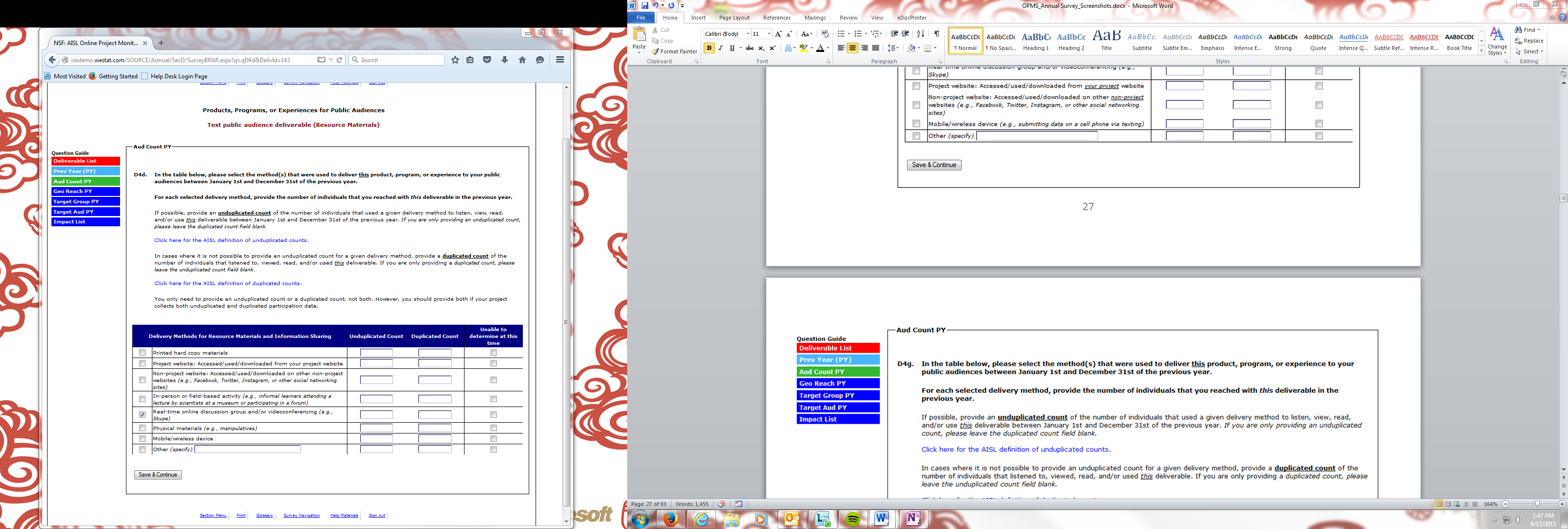Viewport: 1568px width, 529px height.
Task: Click Save & Continue in browser form
Action: [158, 475]
